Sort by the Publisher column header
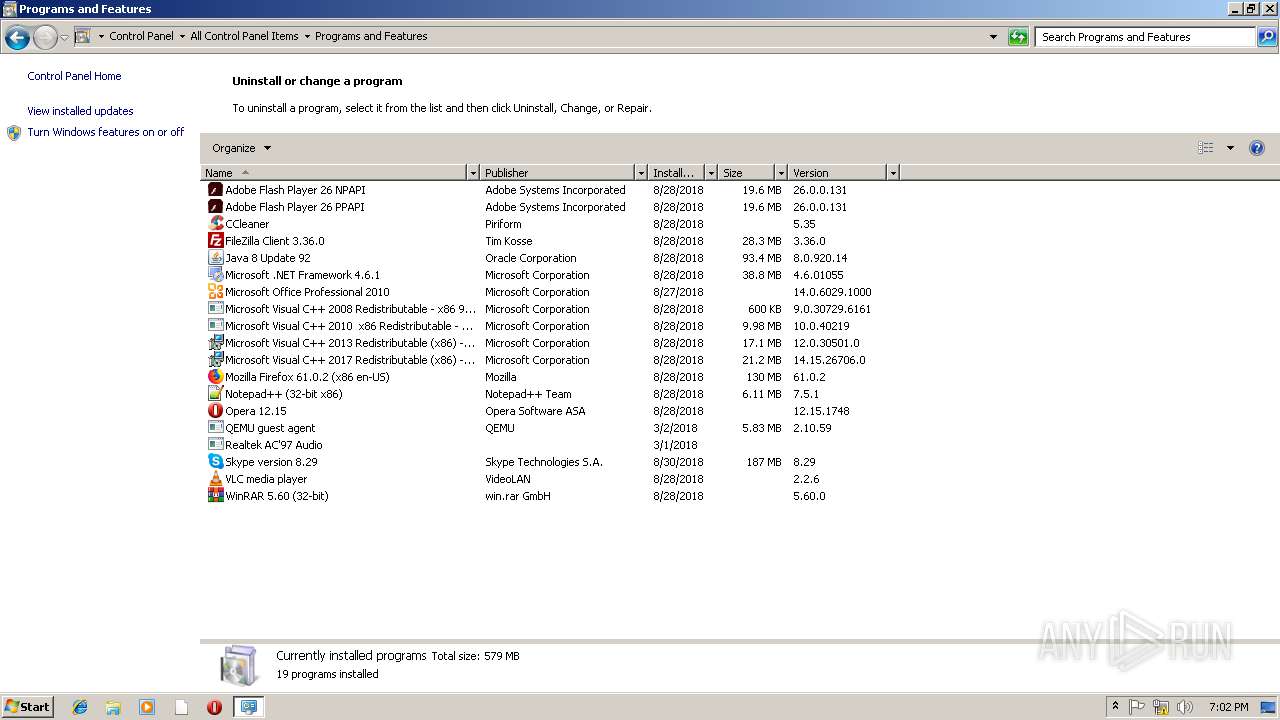The width and height of the screenshot is (1280, 720). click(557, 173)
